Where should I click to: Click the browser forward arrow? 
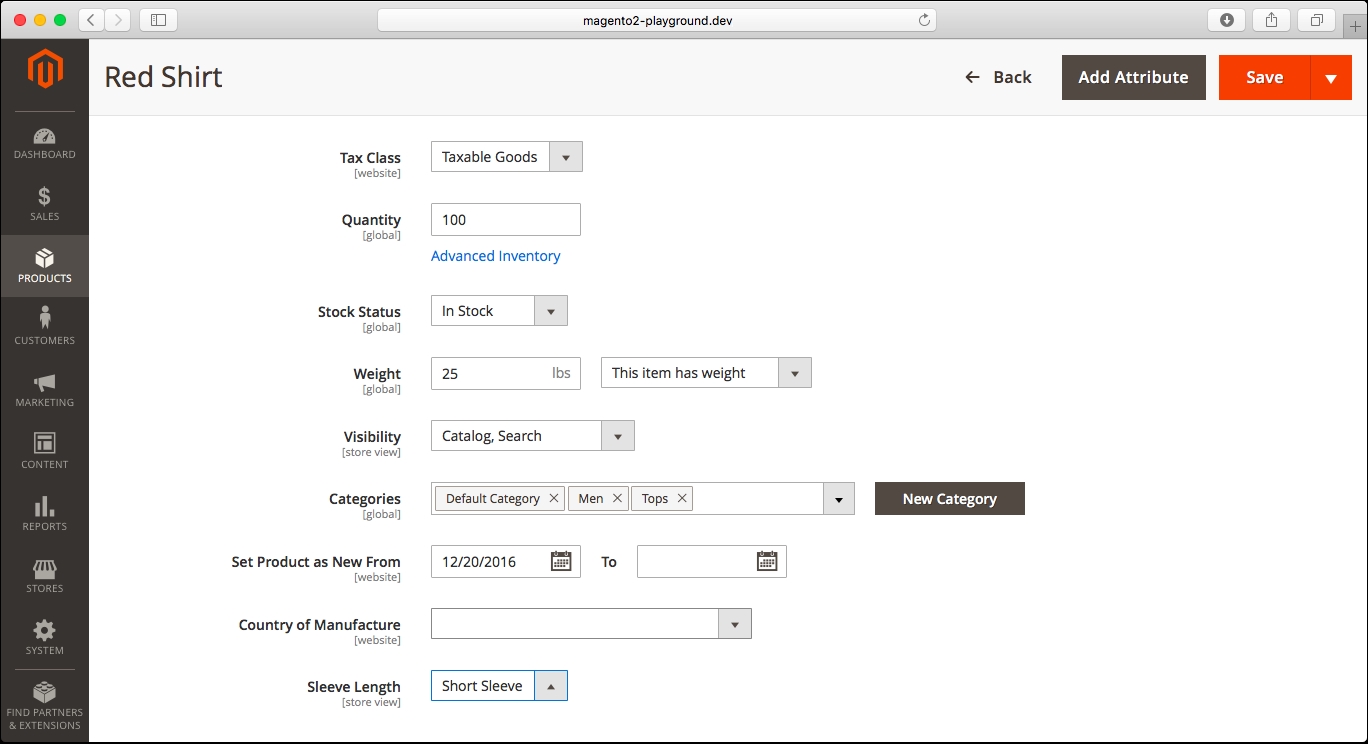[x=118, y=20]
